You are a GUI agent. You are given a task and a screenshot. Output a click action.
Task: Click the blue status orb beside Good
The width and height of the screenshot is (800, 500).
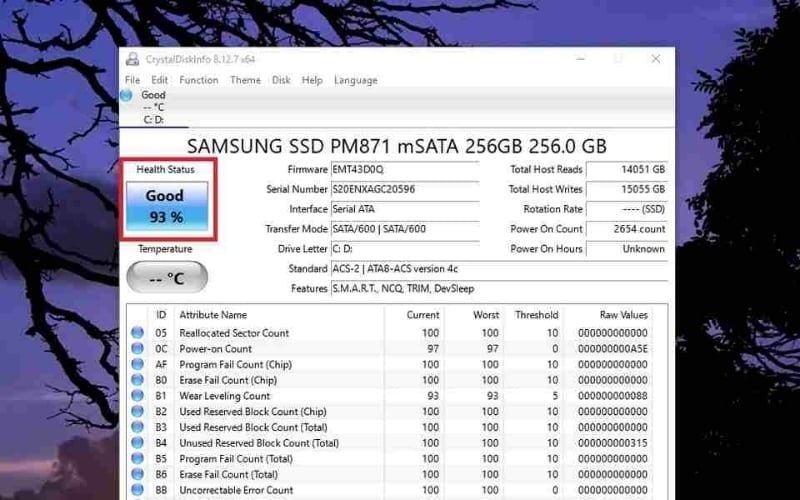click(127, 95)
